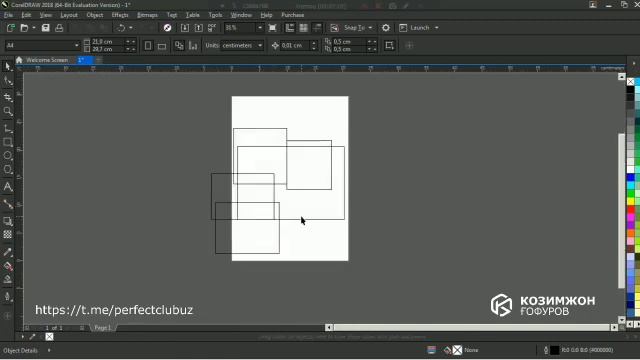Viewport: 640px width, 360px height.
Task: Open the Effects menu
Action: click(x=120, y=15)
